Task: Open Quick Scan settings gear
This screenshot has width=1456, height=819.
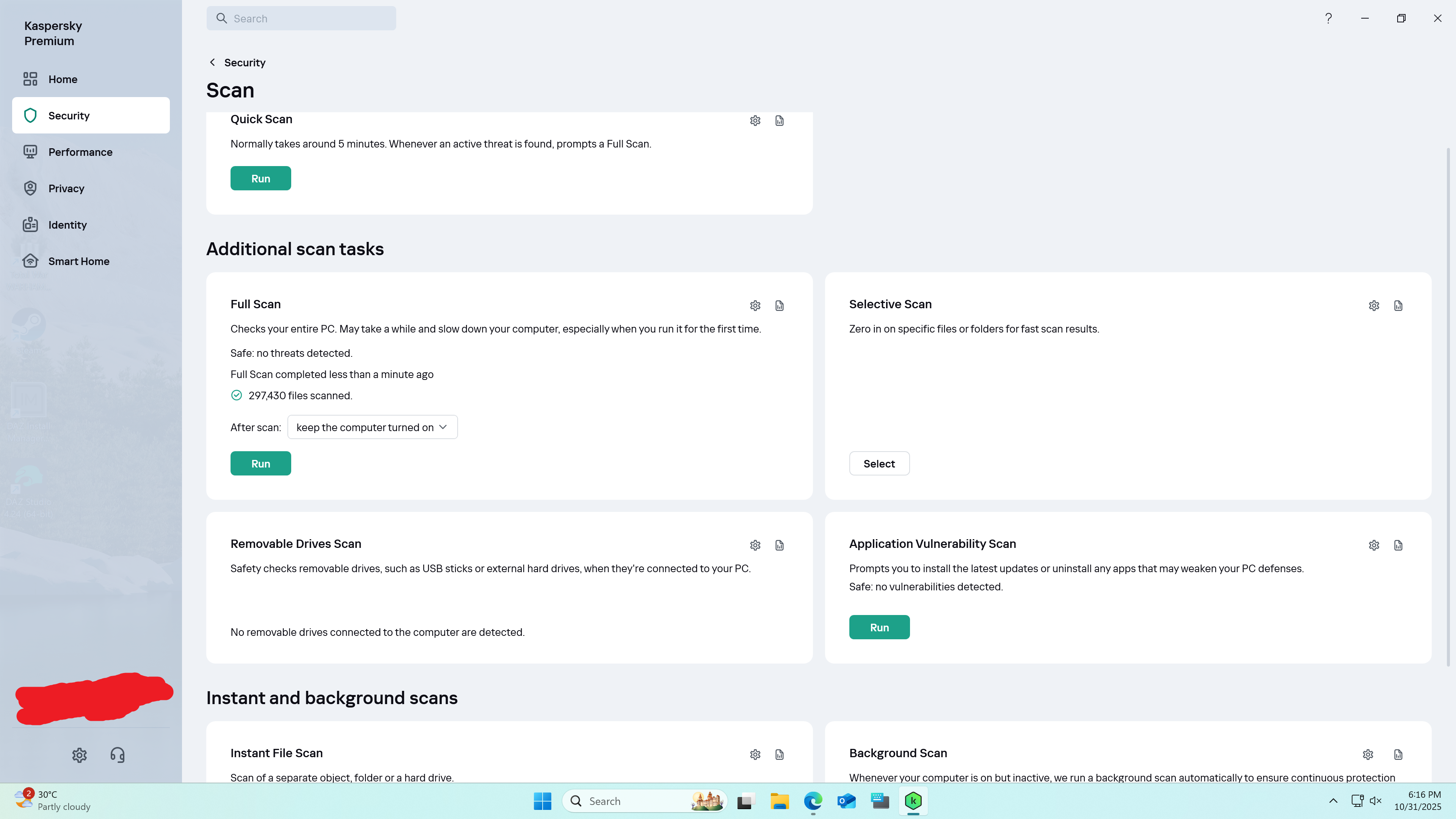Action: (755, 121)
